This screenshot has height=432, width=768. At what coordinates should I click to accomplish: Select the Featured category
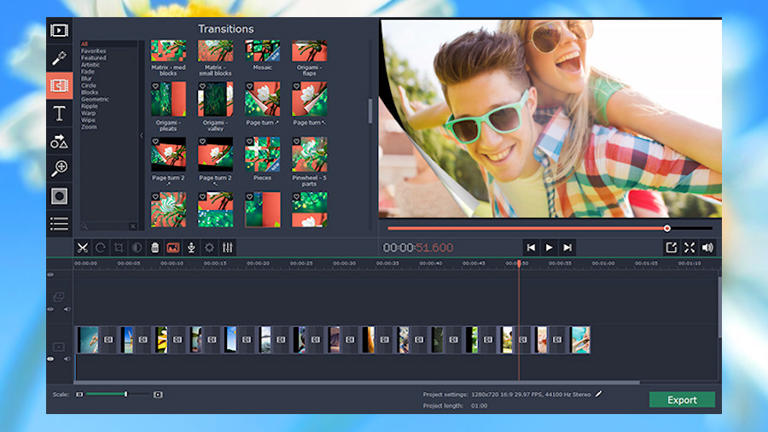(x=94, y=58)
